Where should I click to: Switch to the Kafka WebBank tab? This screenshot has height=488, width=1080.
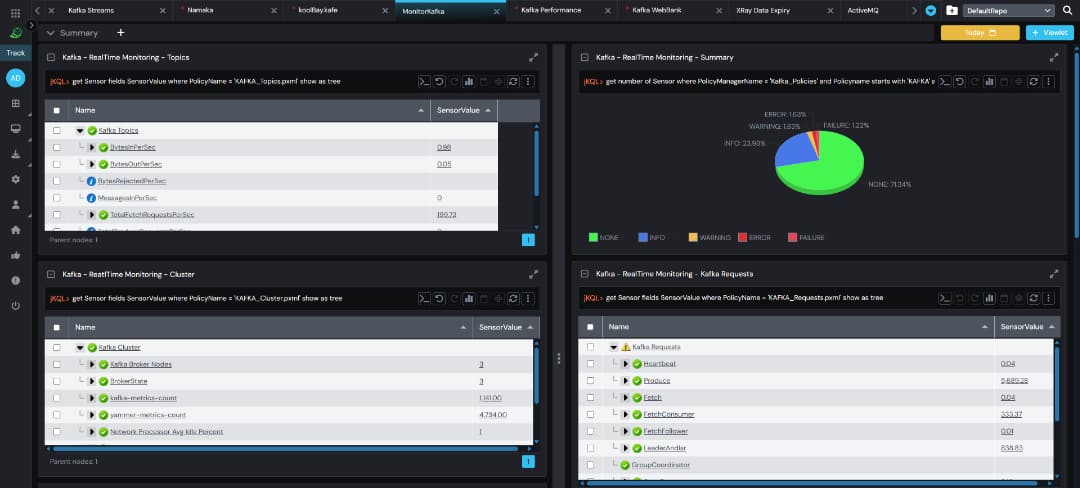point(657,10)
